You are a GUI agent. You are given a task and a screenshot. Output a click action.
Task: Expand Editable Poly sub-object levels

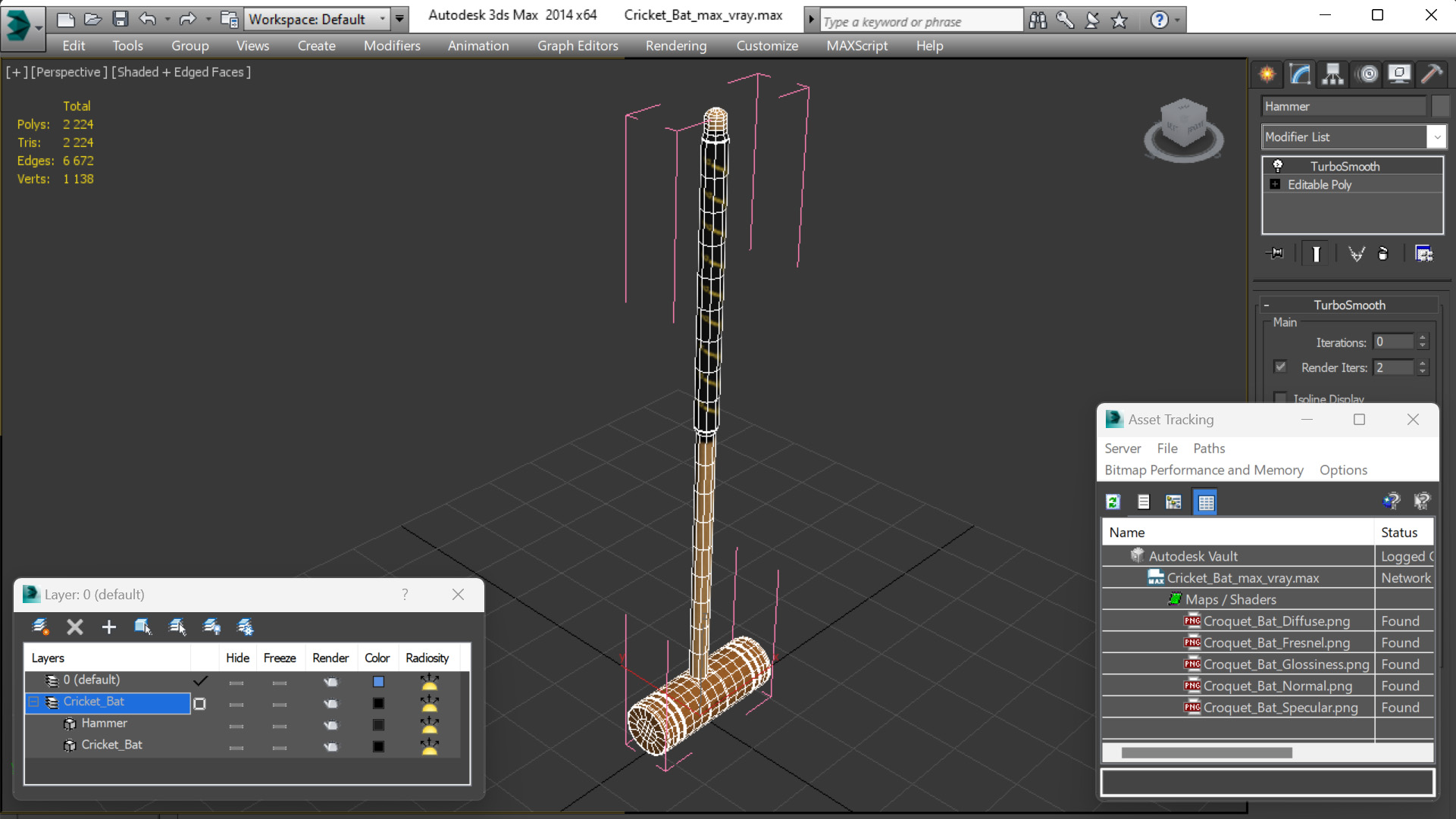pyautogui.click(x=1275, y=184)
